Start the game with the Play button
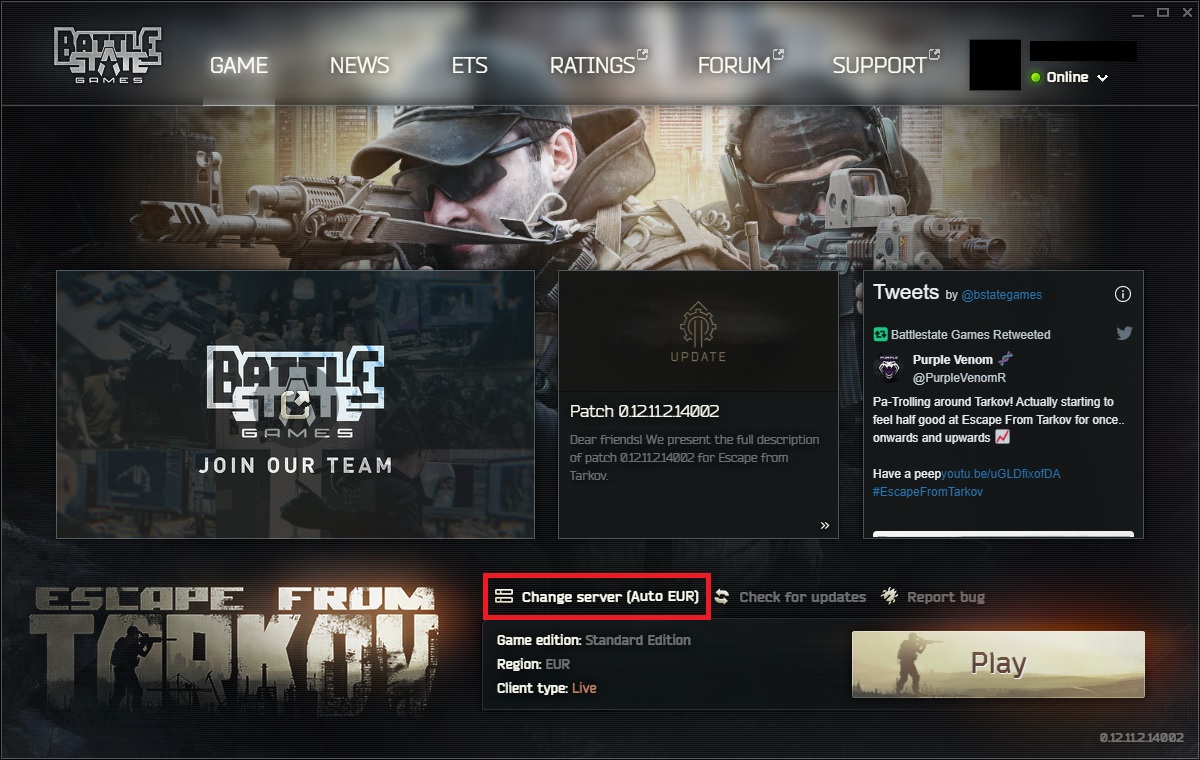 point(998,664)
